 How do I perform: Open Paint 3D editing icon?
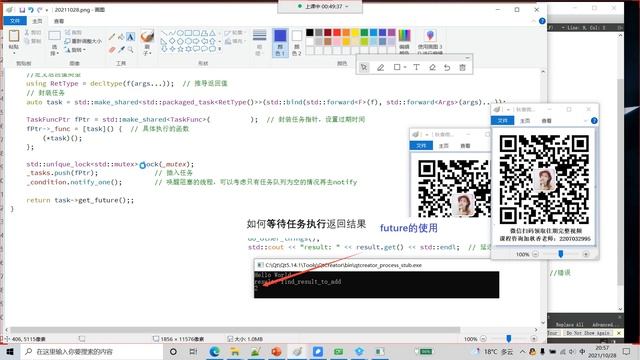tap(430, 36)
